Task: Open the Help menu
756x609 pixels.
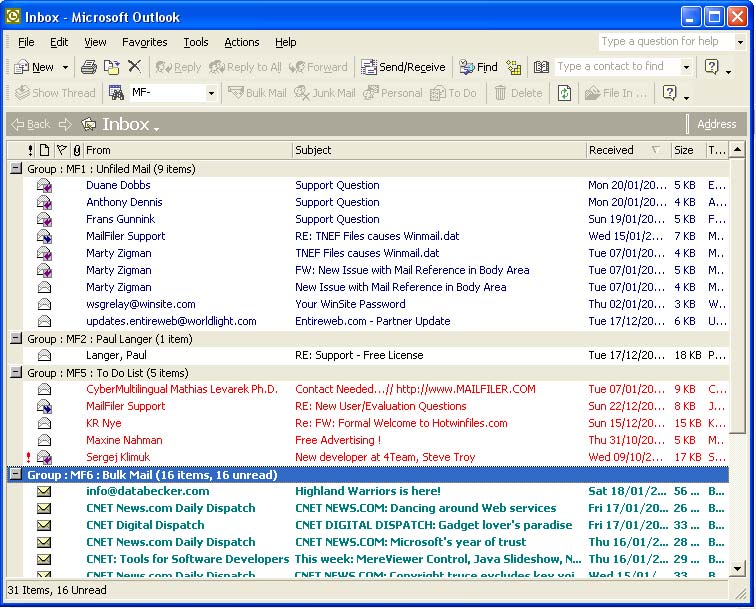Action: point(285,42)
